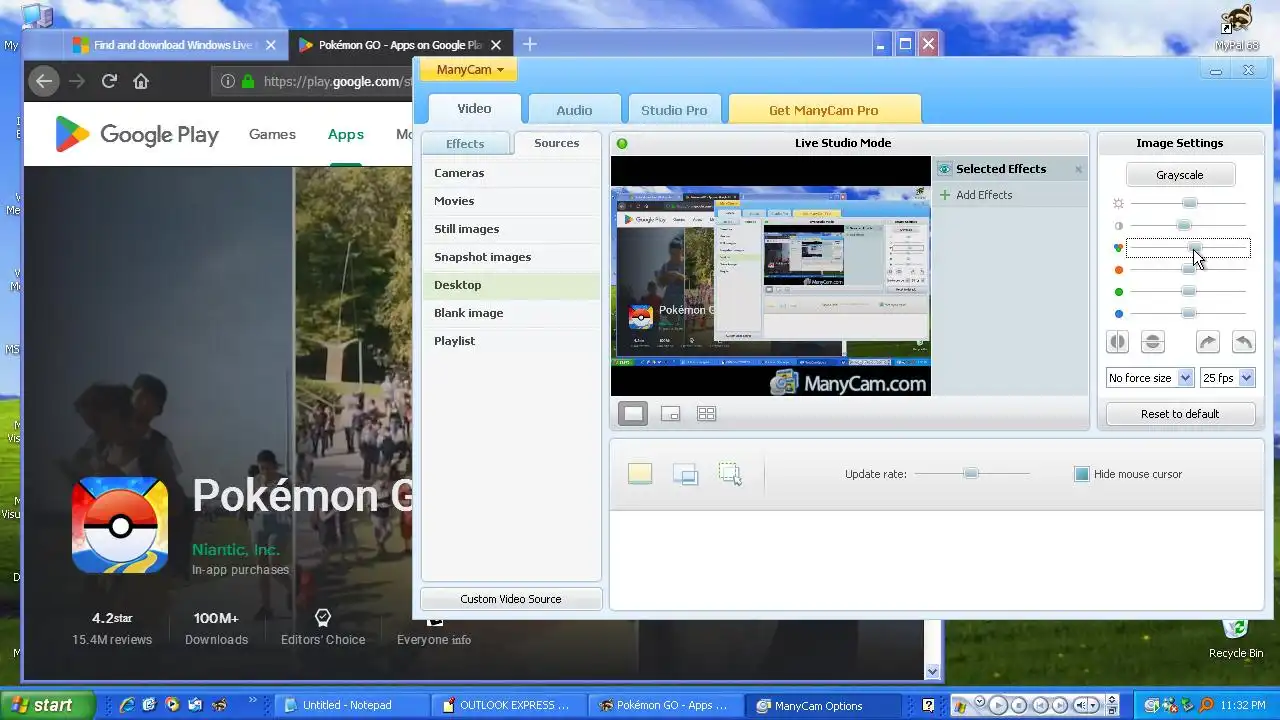Open the 25 fps frame rate dropdown
Viewport: 1280px width, 720px height.
tap(1227, 378)
